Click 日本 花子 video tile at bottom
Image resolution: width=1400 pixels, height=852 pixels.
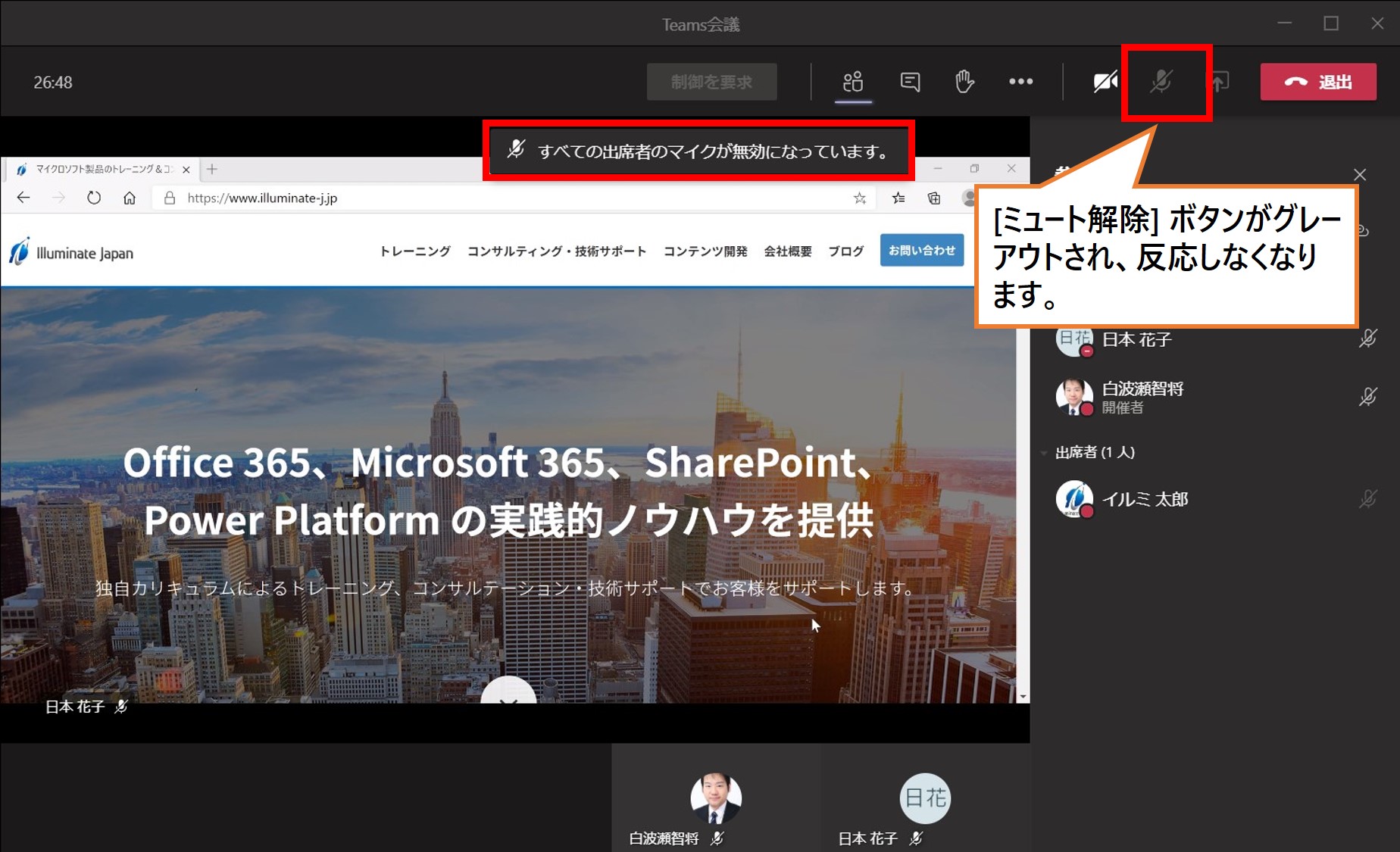coord(925,797)
